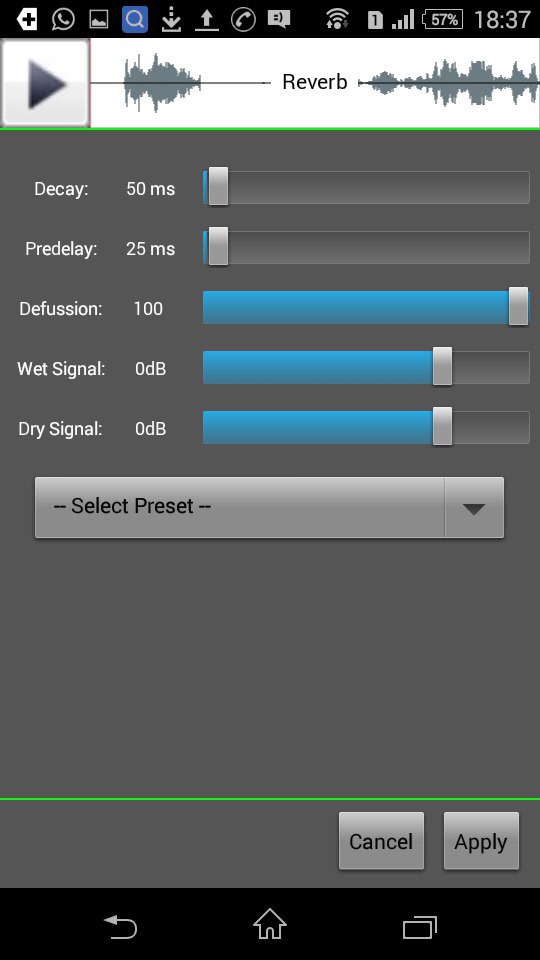Click the Defussion slider handle
Viewport: 540px width, 960px height.
click(x=519, y=306)
